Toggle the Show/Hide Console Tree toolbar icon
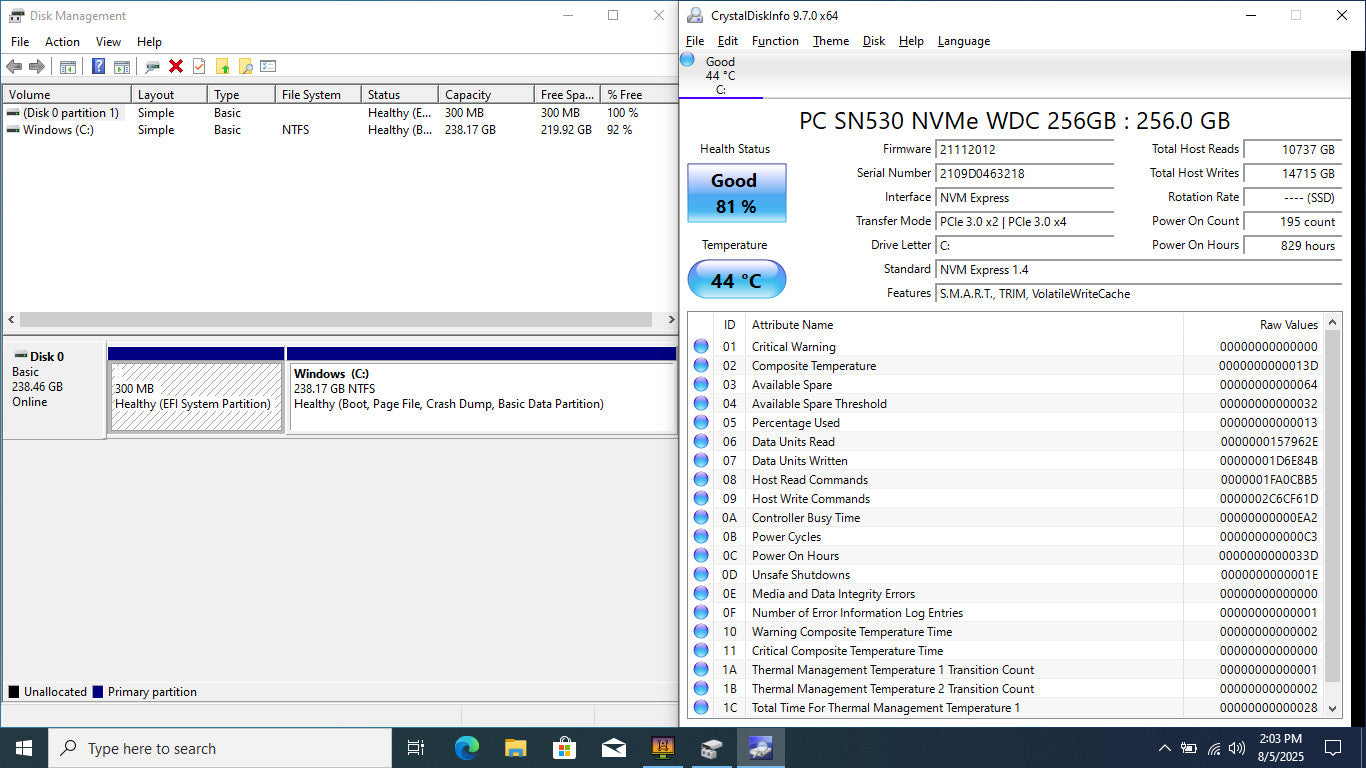1366x768 pixels. tap(68, 67)
